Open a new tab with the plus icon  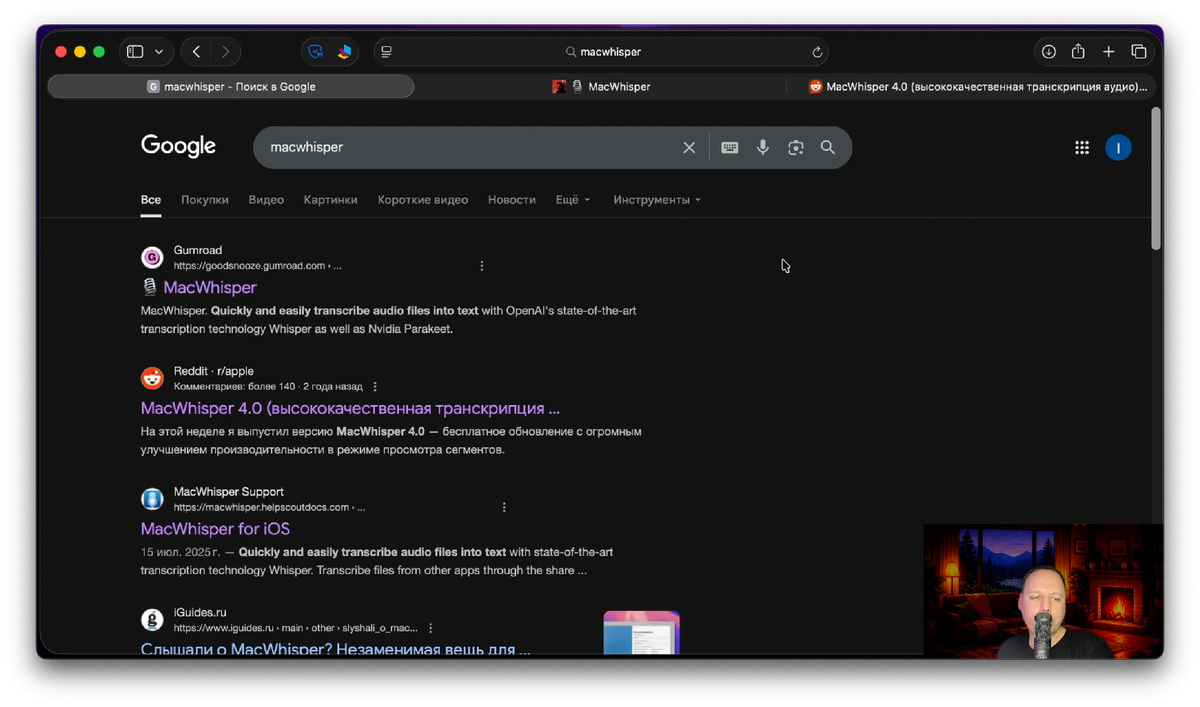click(x=1108, y=51)
